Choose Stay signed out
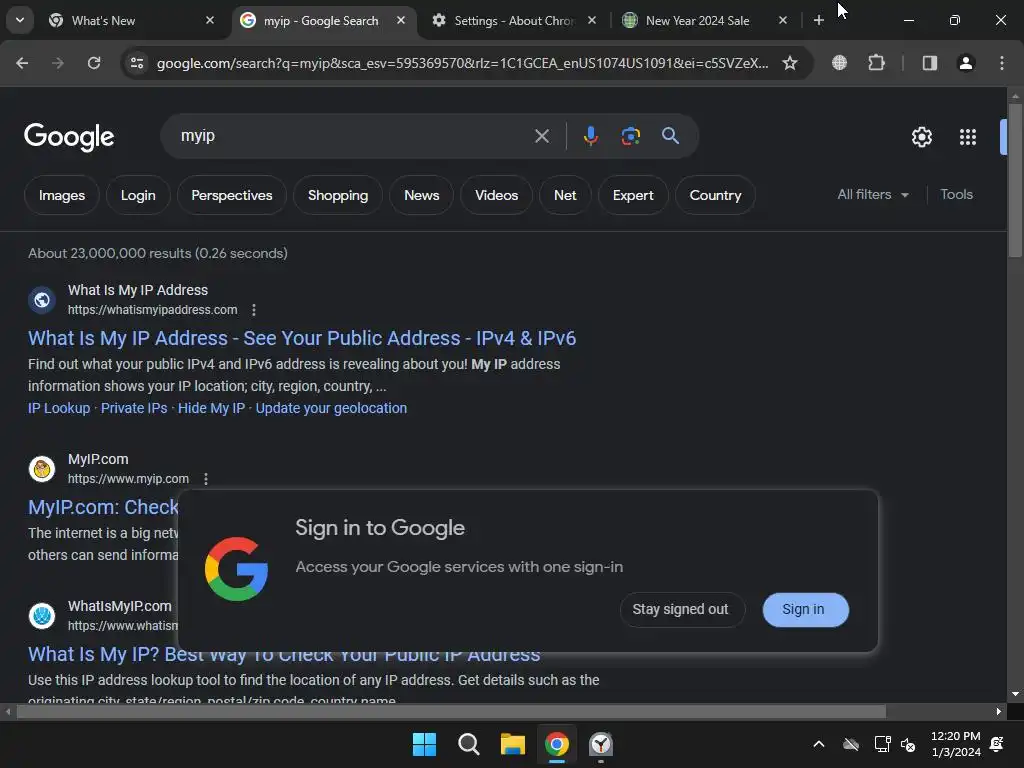Screen dimensions: 1024x768 [x=682, y=609]
